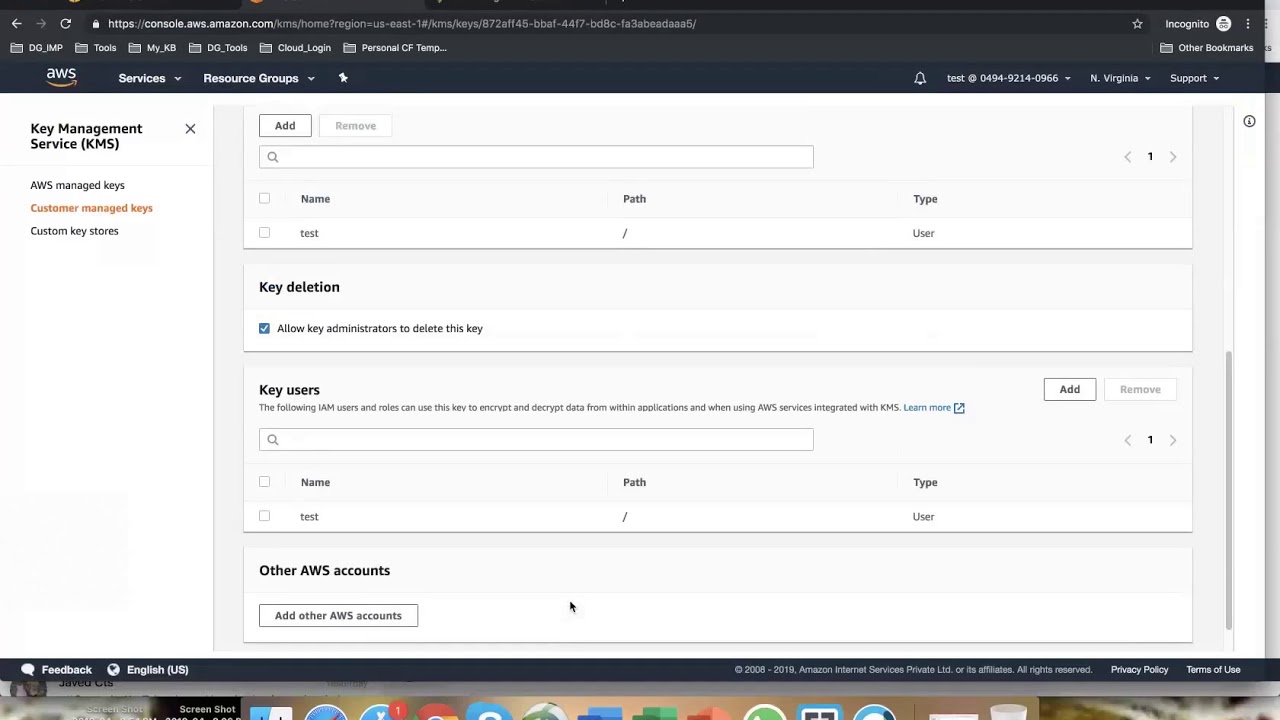
Task: Open AWS managed keys in sidebar
Action: tap(77, 185)
